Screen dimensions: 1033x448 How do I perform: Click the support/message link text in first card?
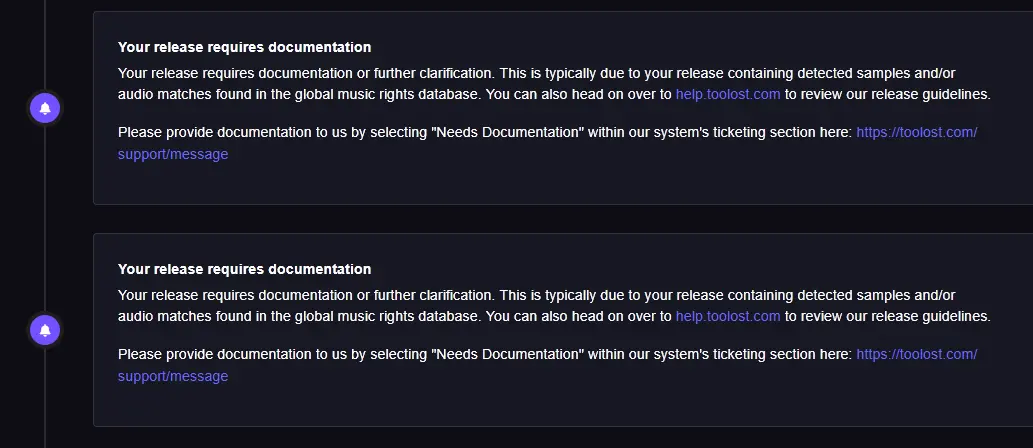[x=173, y=154]
